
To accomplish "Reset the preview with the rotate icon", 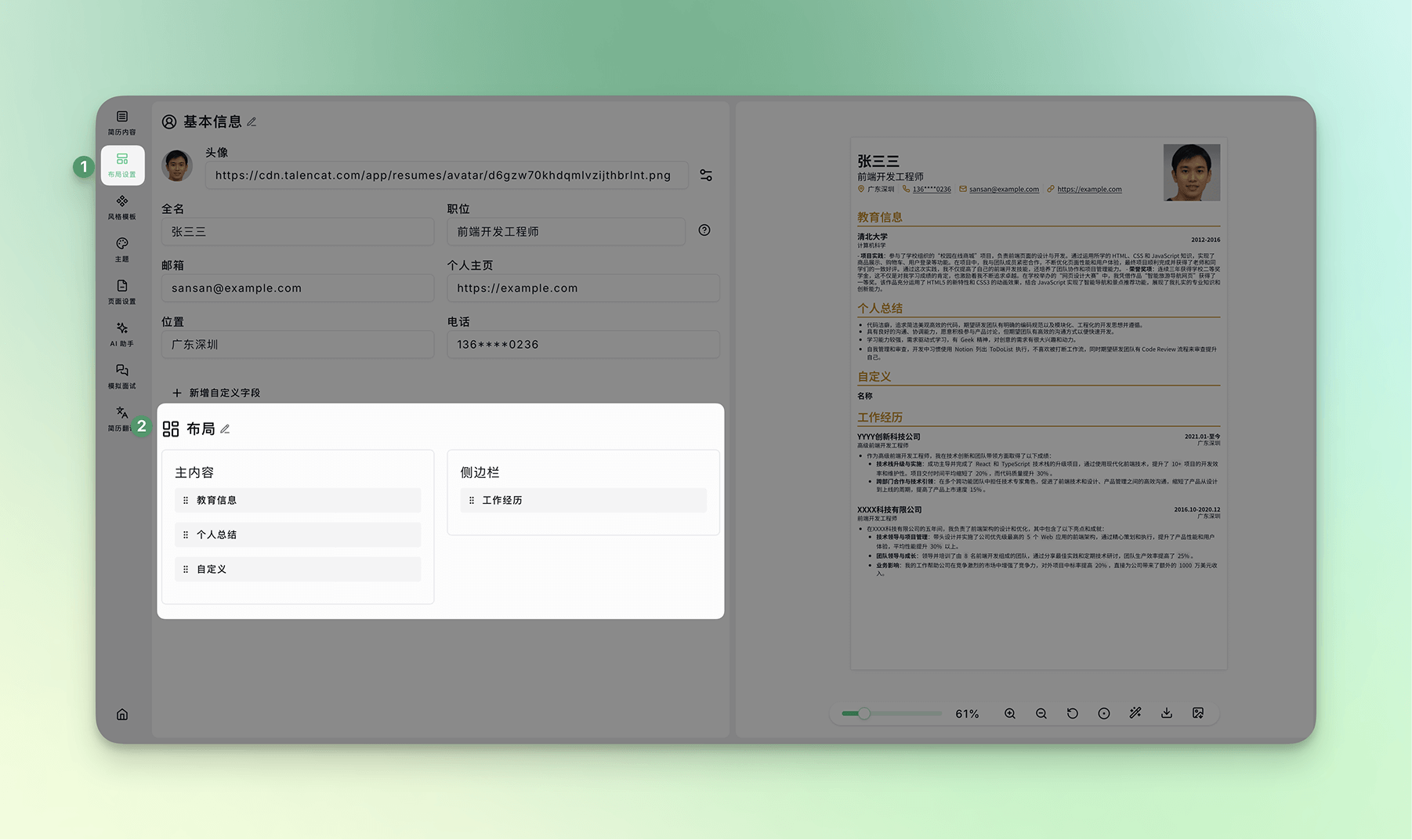I will (1073, 714).
